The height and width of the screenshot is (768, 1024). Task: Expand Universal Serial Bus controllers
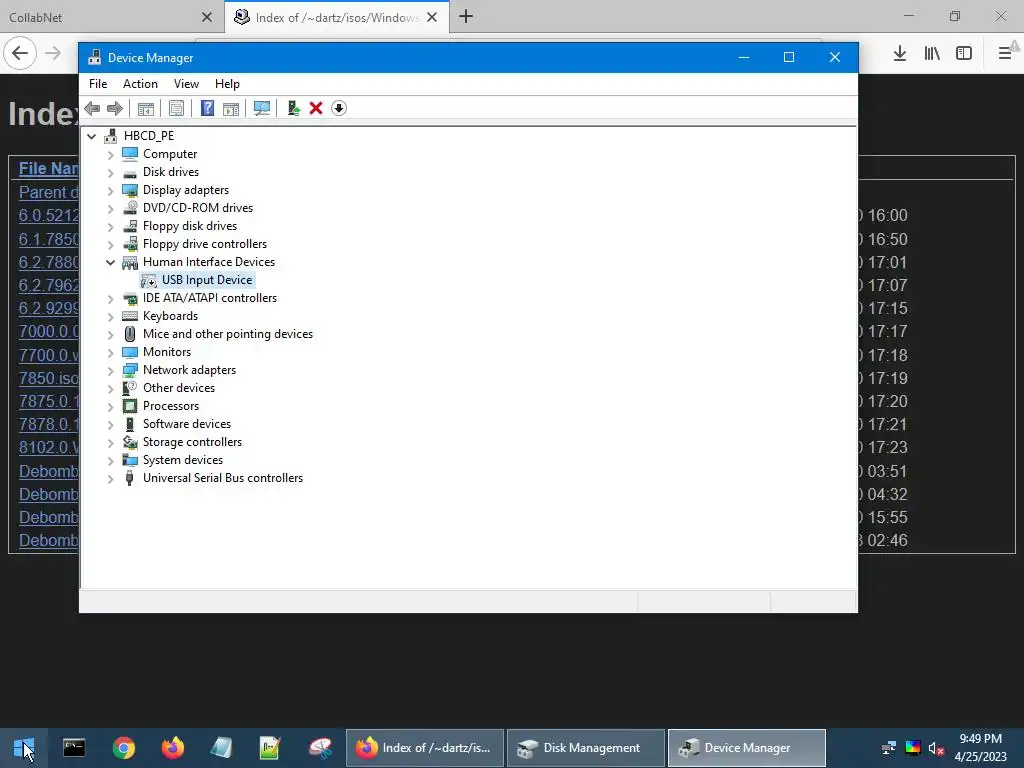110,479
